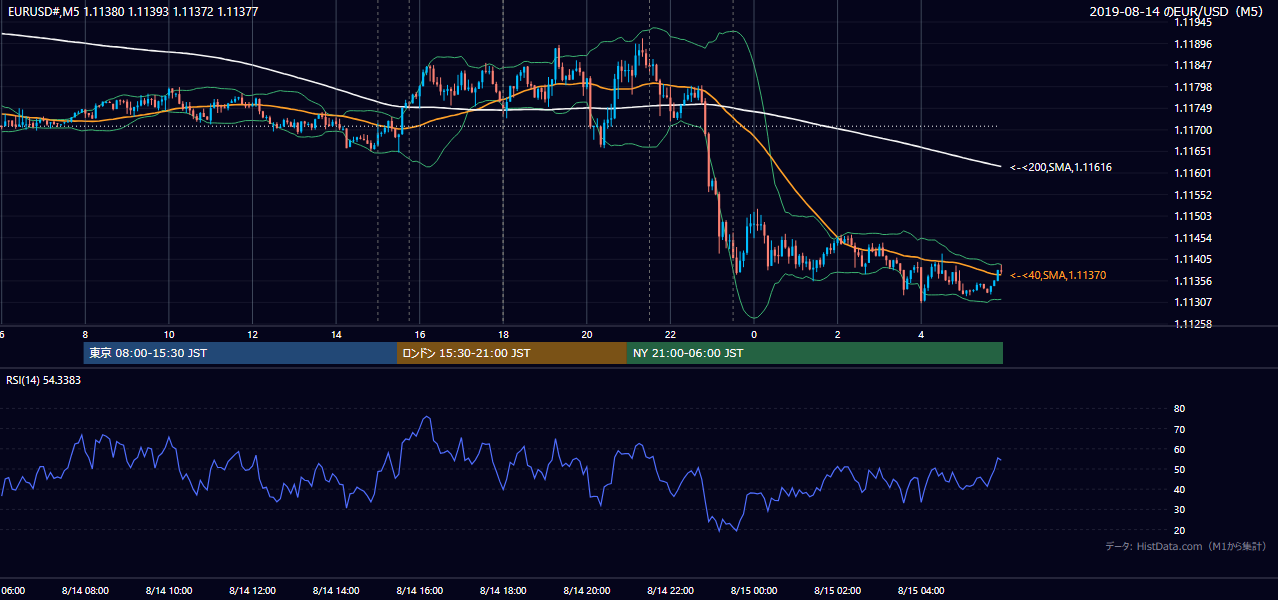Click price axis value 1.11651
Image resolution: width=1278 pixels, height=600 pixels.
pos(1193,151)
